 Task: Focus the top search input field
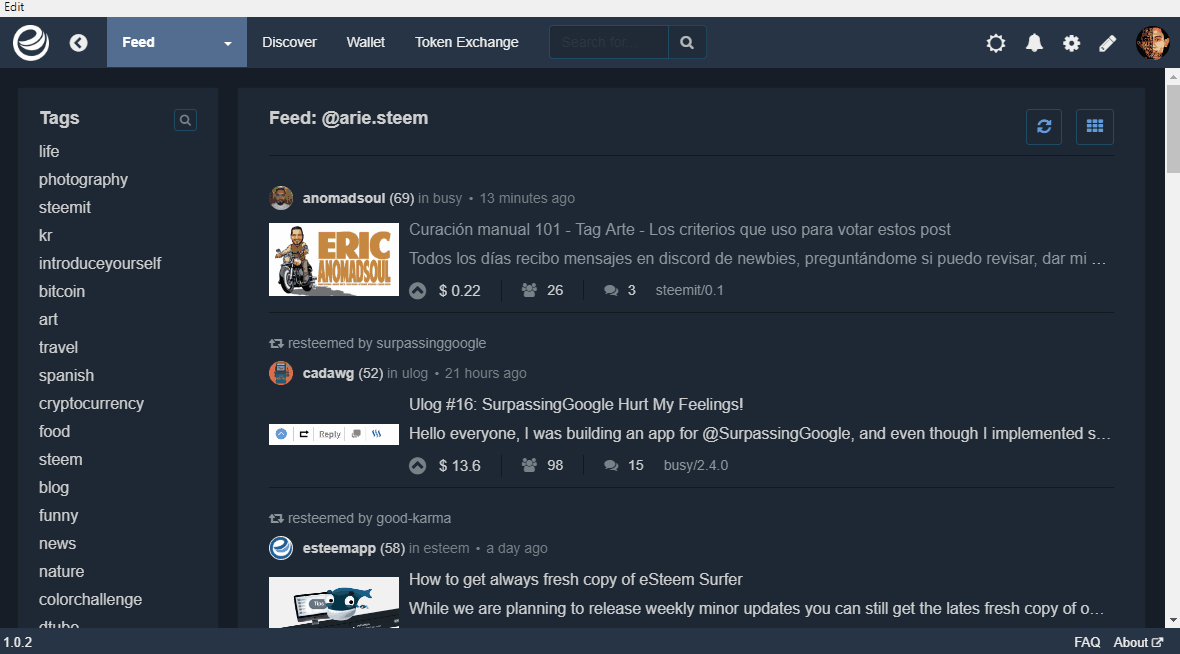click(x=609, y=42)
